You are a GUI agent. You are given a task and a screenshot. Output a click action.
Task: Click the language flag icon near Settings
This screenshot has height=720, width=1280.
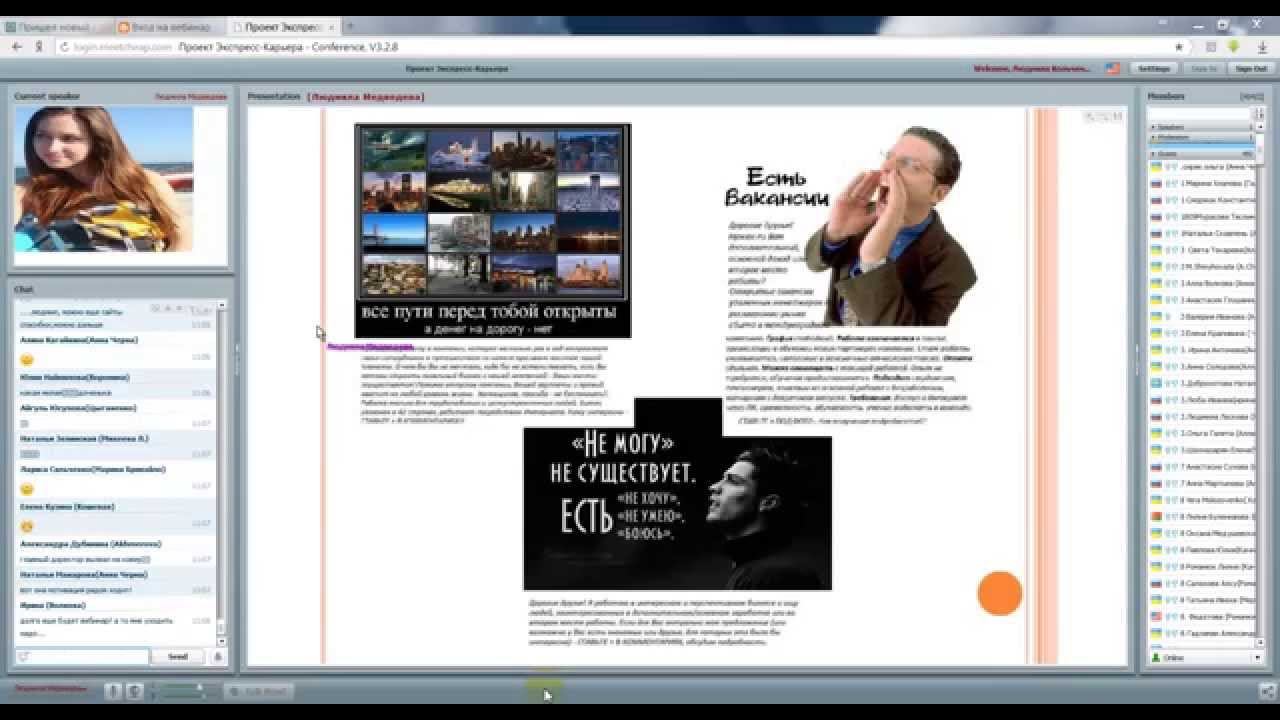pos(1113,69)
